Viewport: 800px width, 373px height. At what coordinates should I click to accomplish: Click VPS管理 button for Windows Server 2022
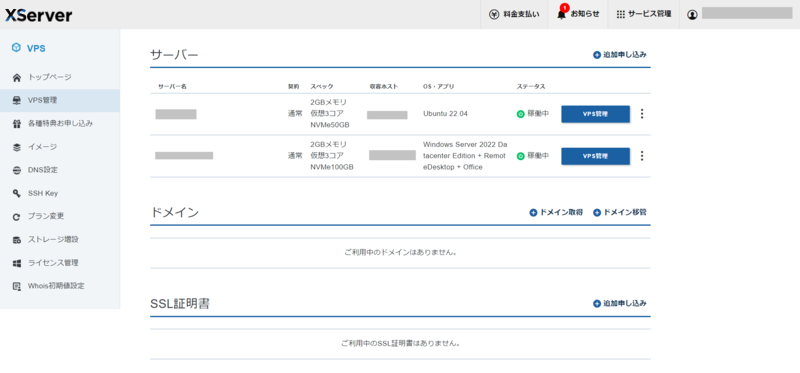595,156
